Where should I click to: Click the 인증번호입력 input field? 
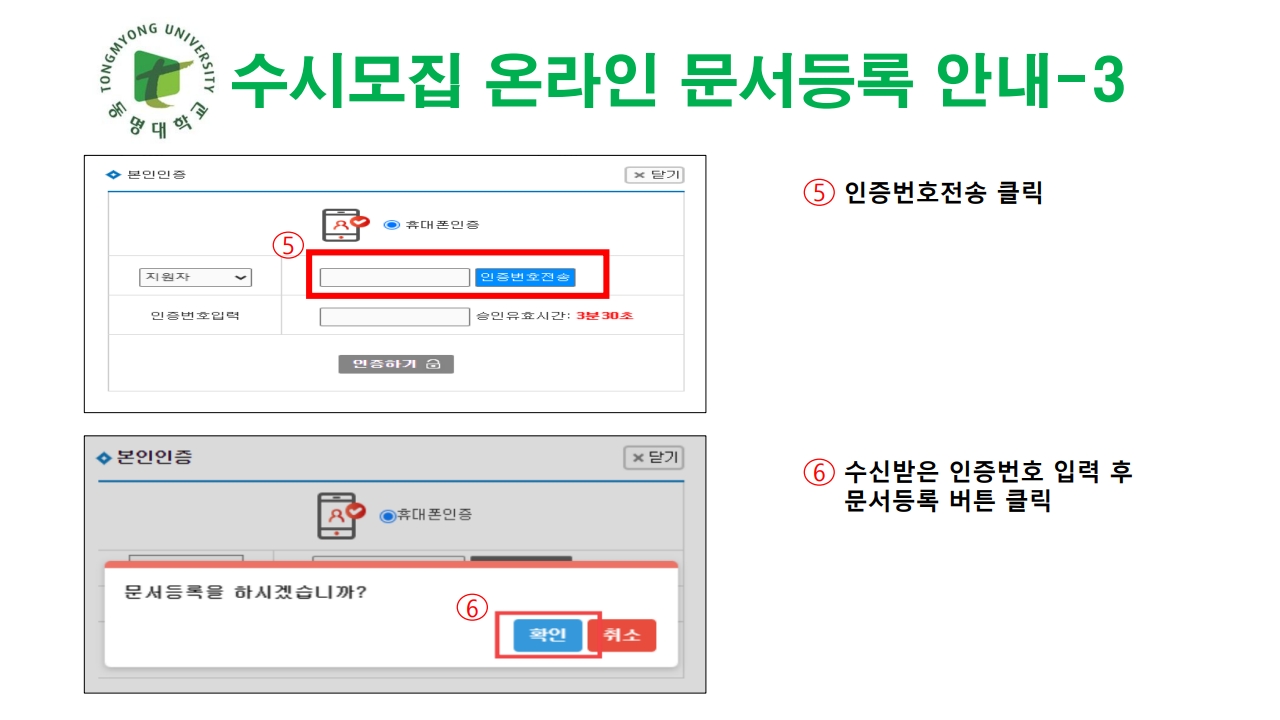click(395, 316)
